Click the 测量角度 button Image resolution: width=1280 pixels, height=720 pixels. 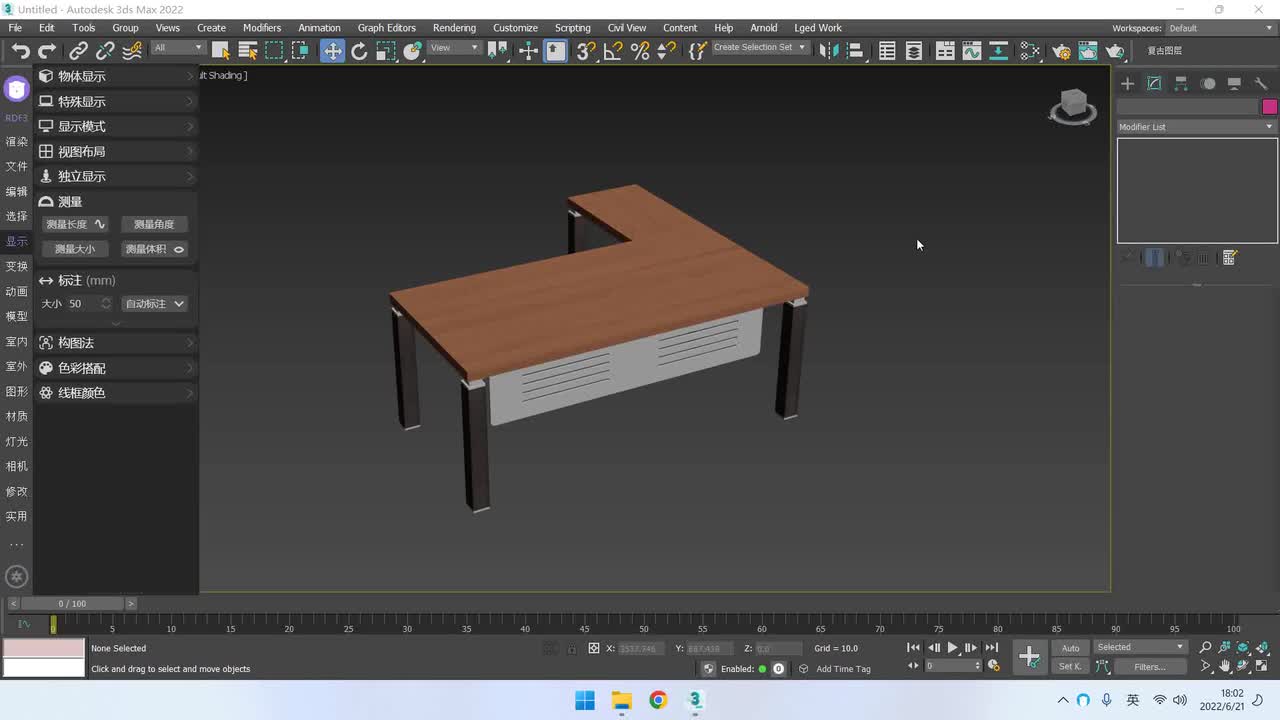pyautogui.click(x=154, y=224)
